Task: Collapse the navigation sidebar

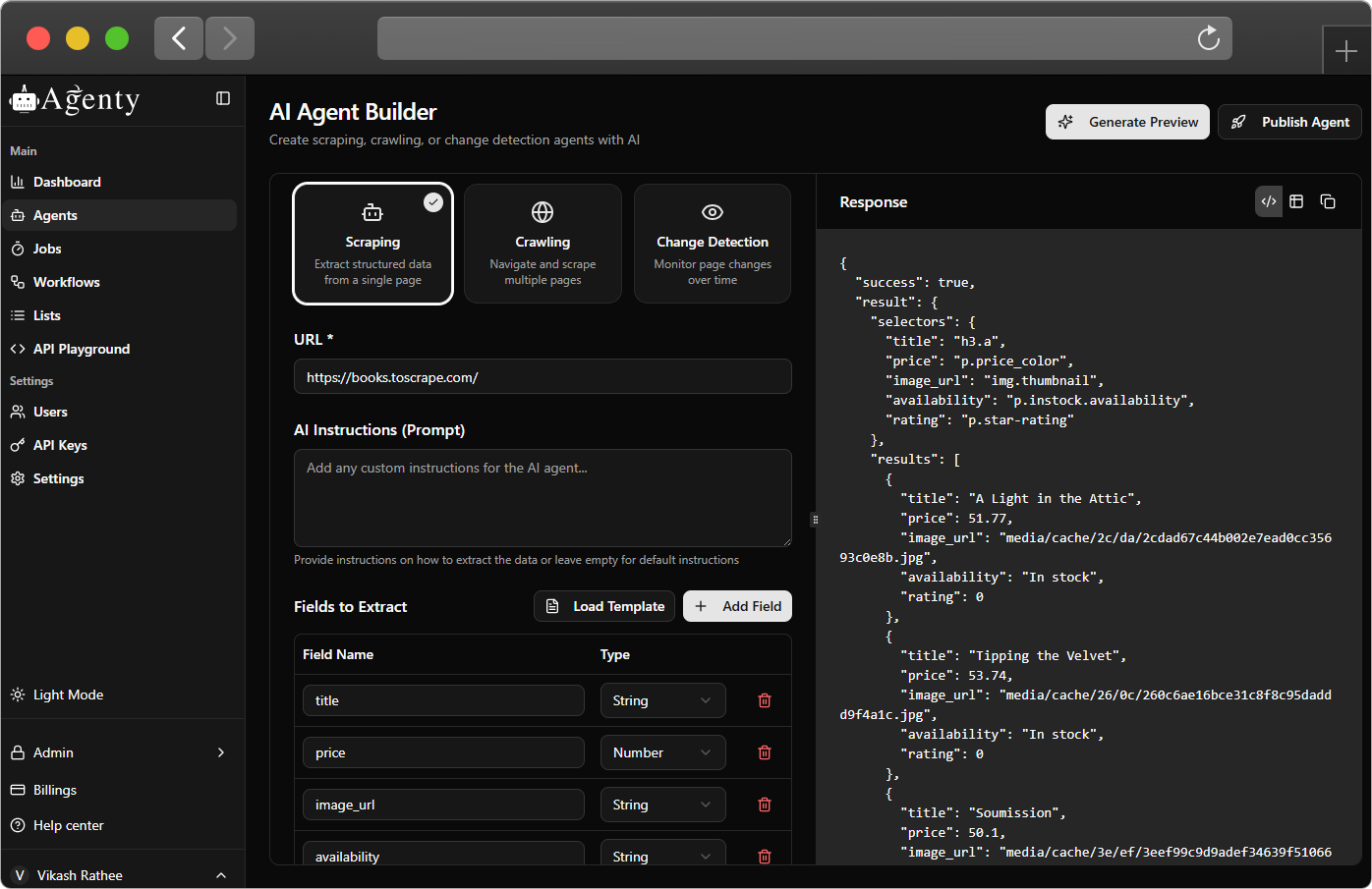Action: [x=223, y=99]
